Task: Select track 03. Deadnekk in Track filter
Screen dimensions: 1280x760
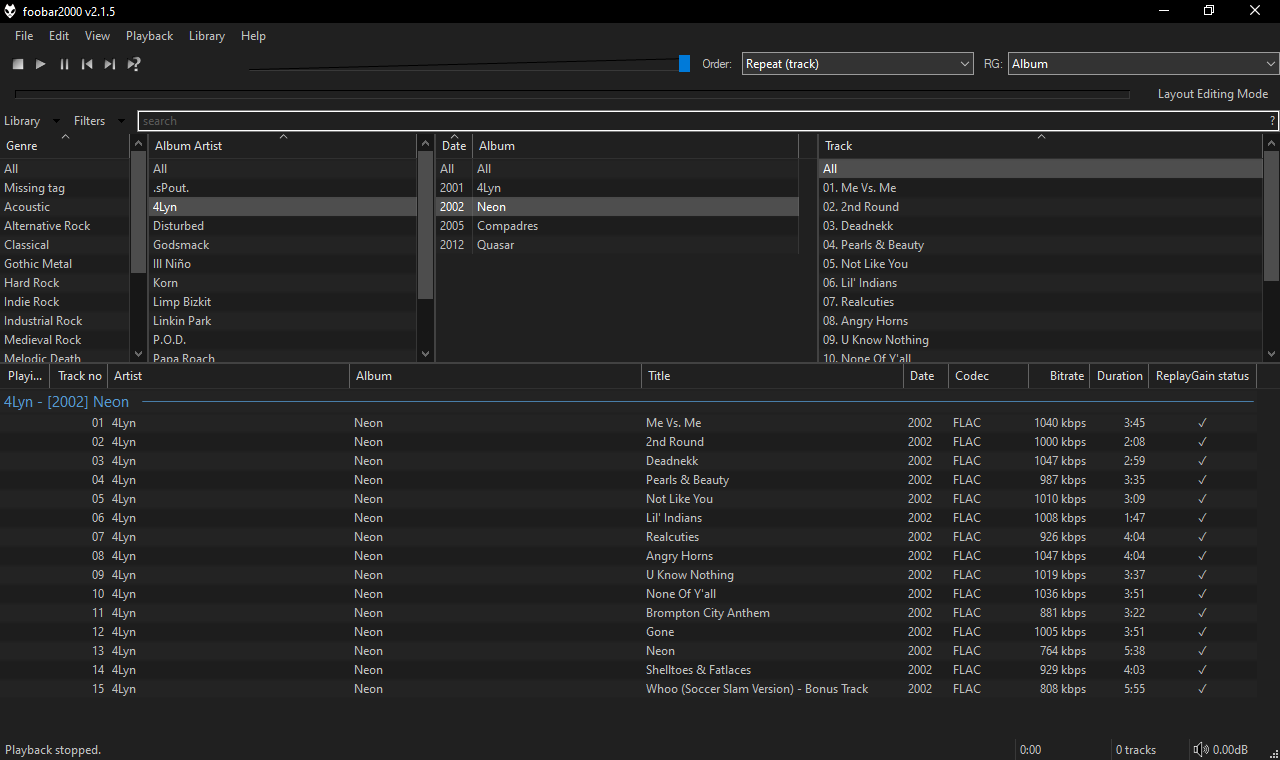Action: [1040, 226]
